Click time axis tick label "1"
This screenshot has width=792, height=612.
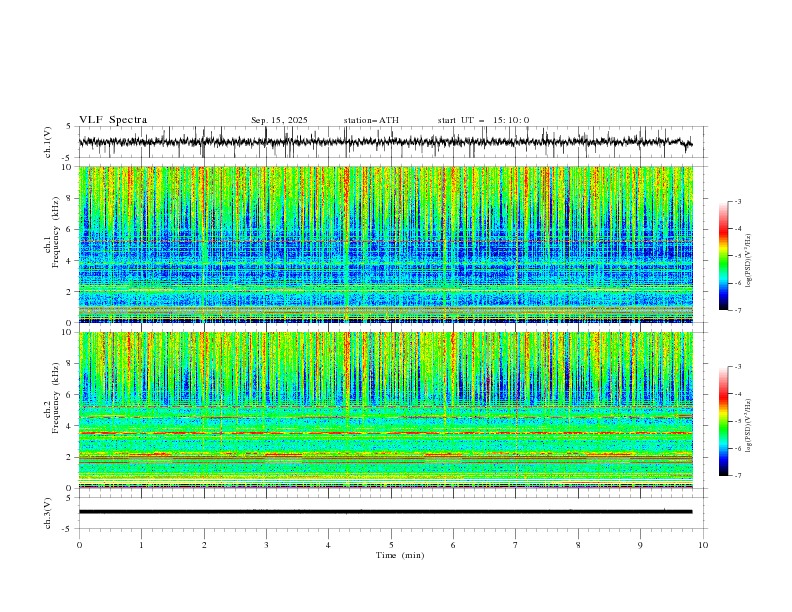click(141, 545)
